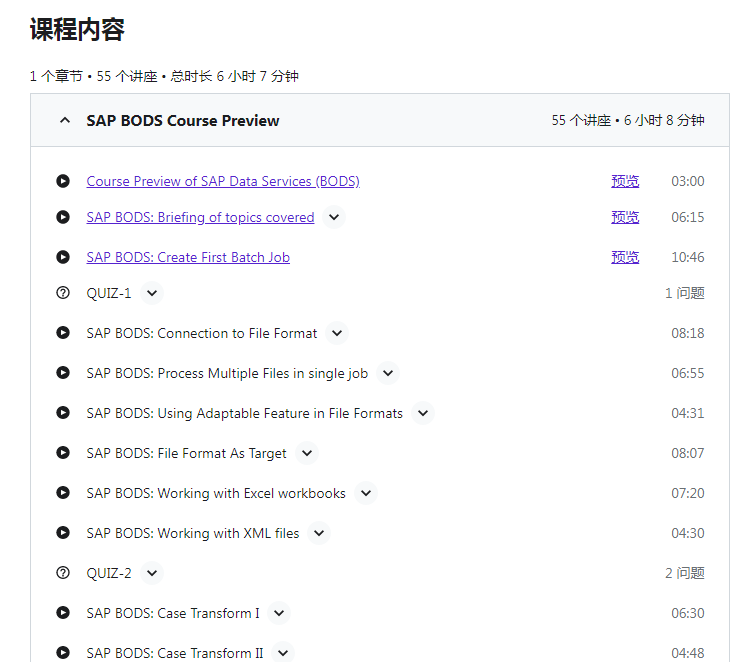This screenshot has height=662, width=754.
Task: Click the QUIZ-1 row title
Action: coord(109,293)
